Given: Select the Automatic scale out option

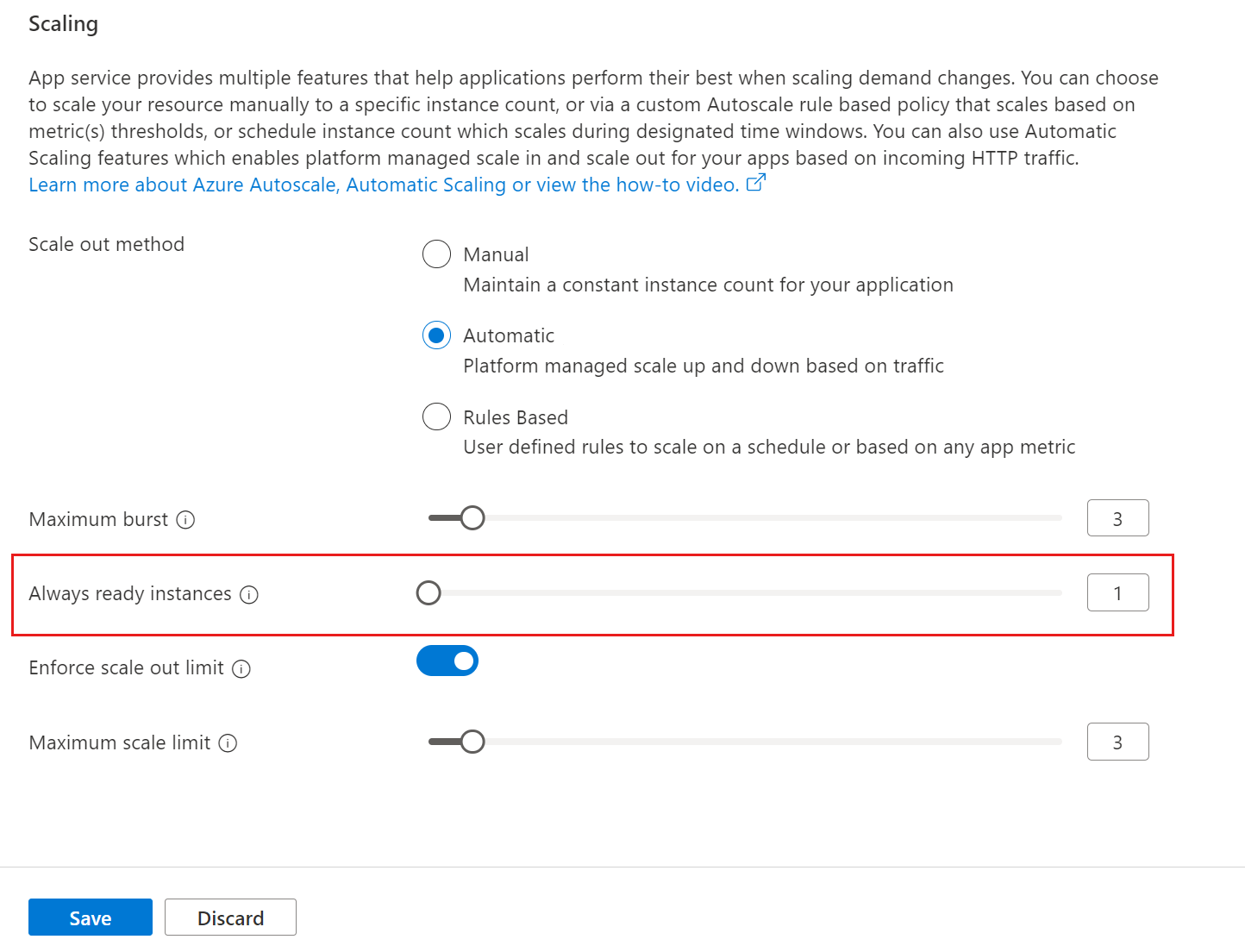Looking at the screenshot, I should [436, 335].
